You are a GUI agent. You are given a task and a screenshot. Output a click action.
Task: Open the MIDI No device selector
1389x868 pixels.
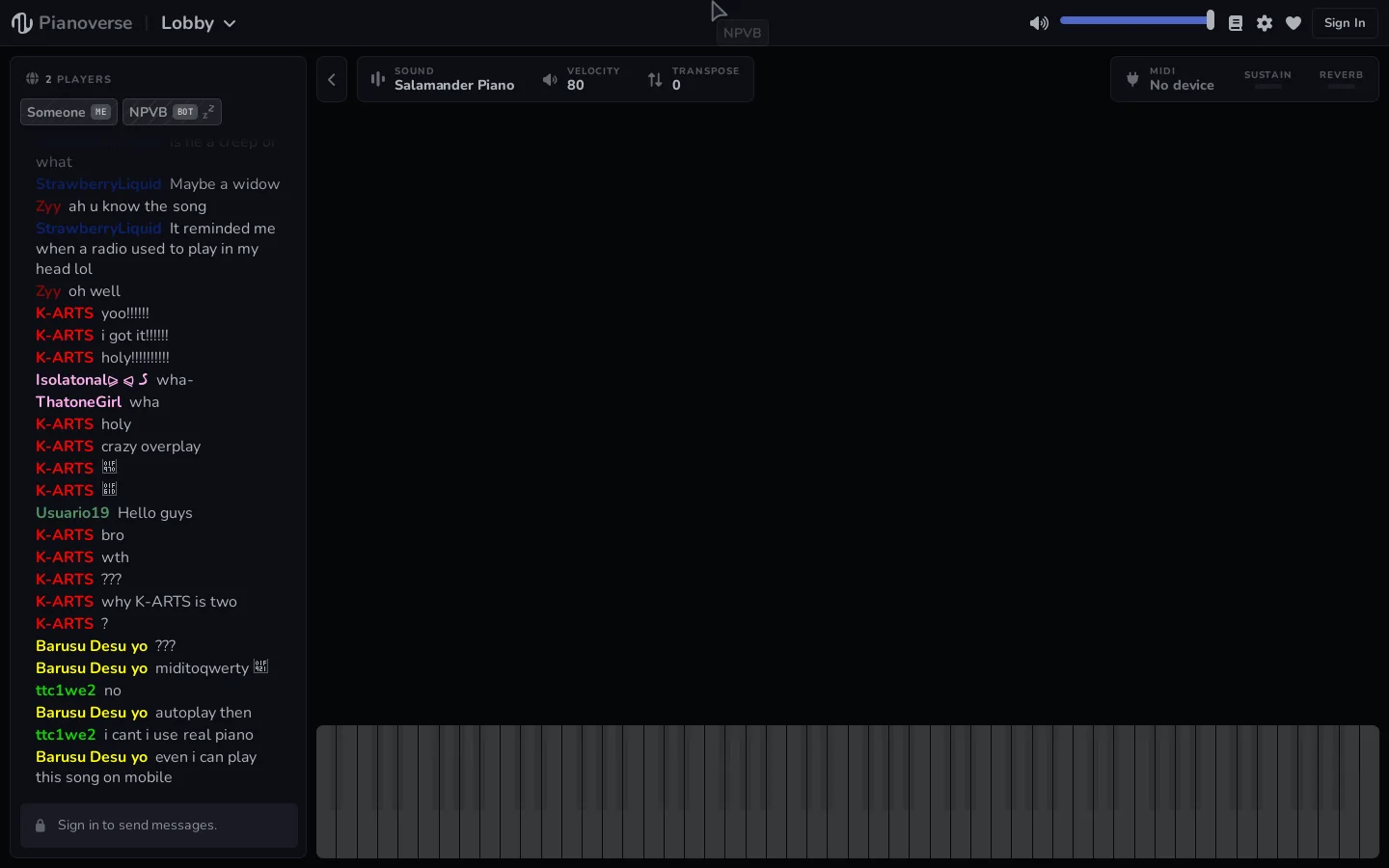1170,79
